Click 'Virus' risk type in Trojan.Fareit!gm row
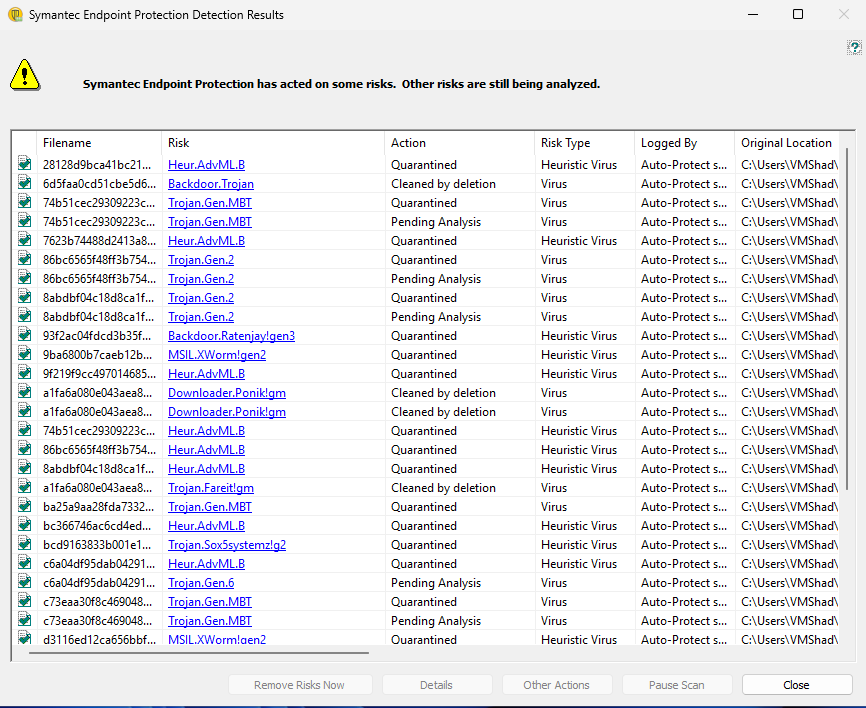 point(554,488)
